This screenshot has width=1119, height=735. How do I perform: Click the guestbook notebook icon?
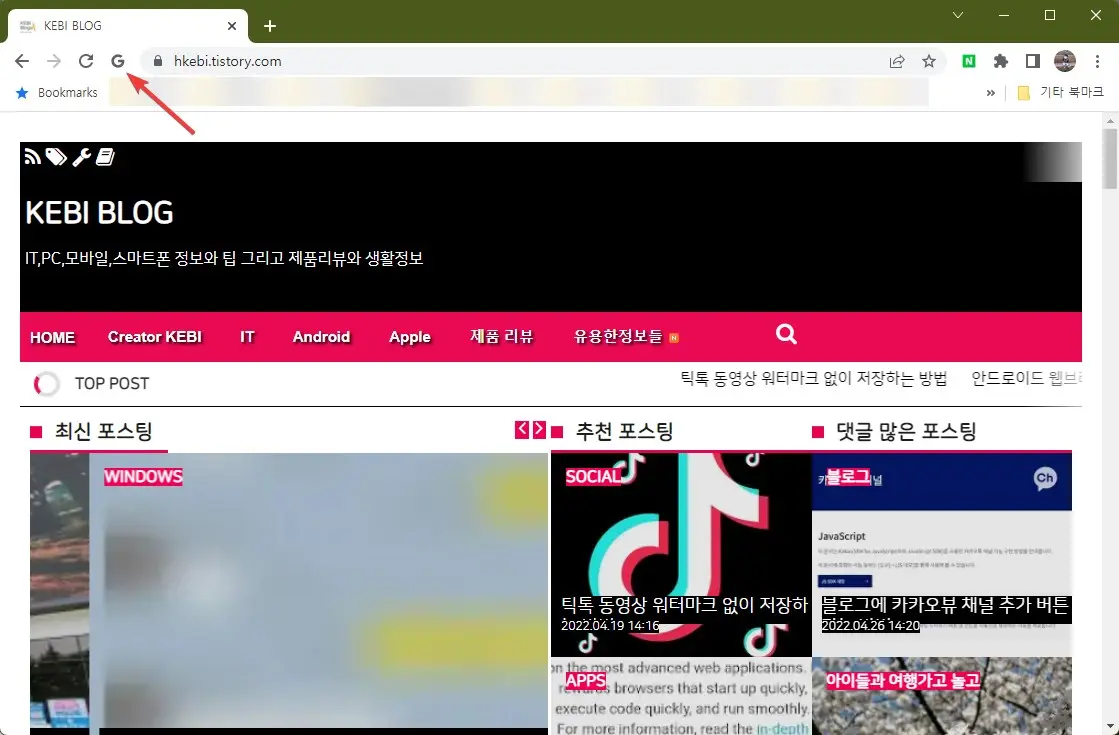click(105, 157)
